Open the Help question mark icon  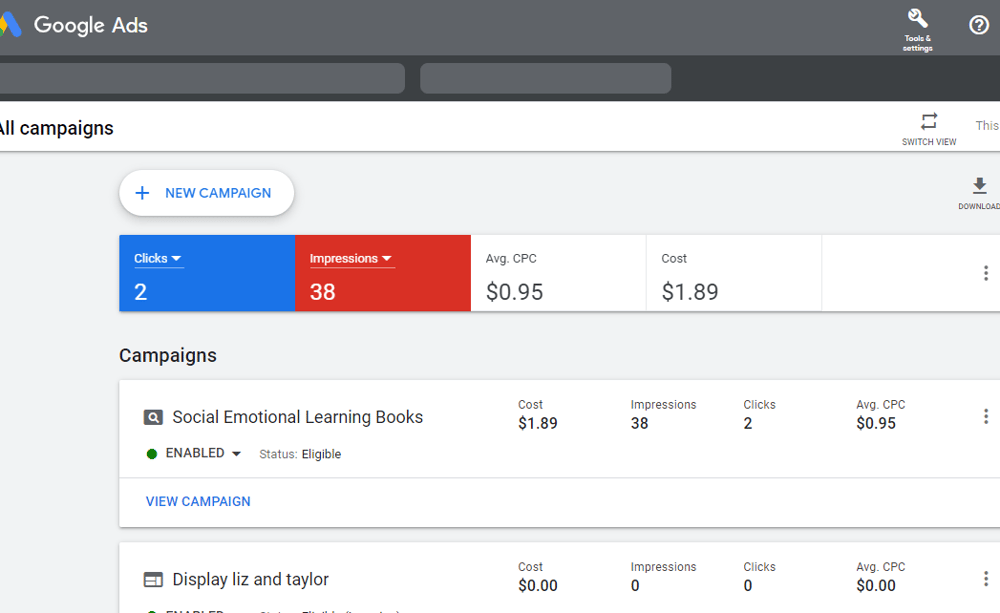978,25
